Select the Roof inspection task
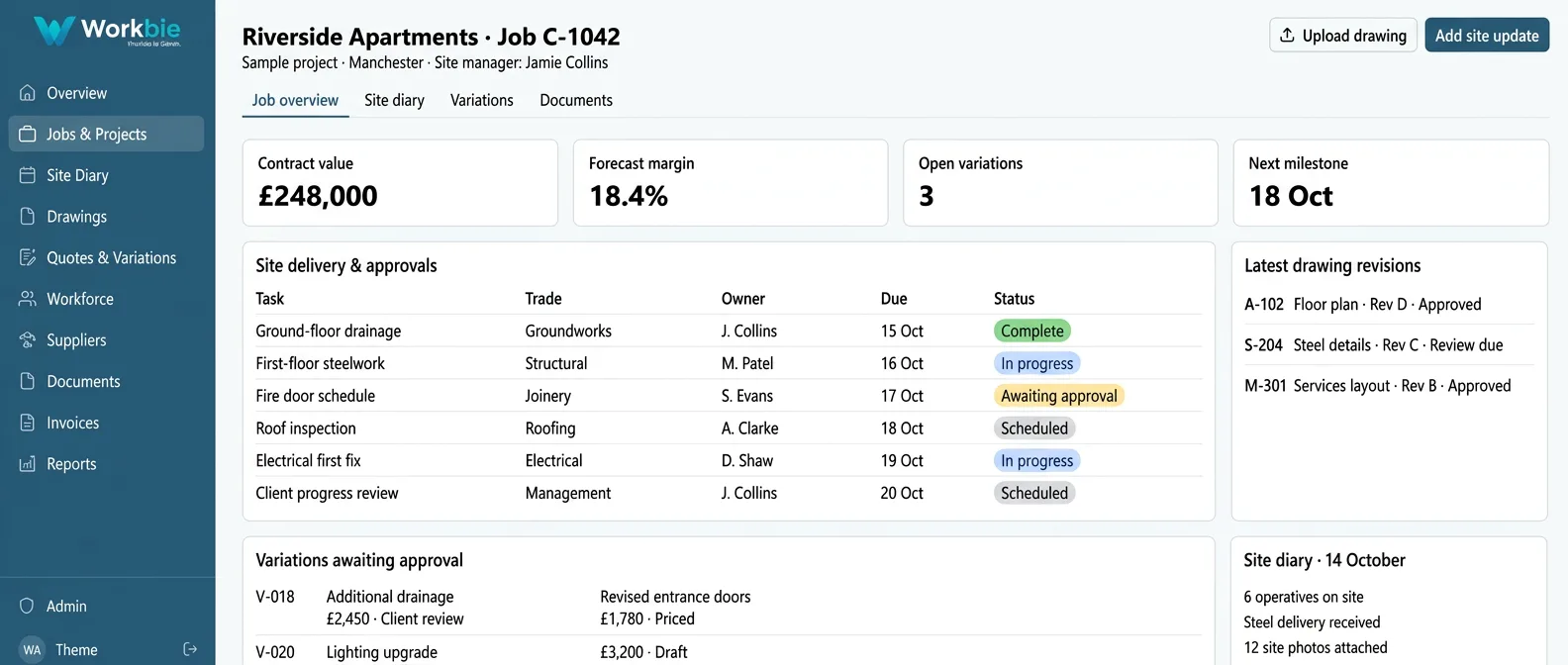The image size is (1568, 665). coord(306,428)
